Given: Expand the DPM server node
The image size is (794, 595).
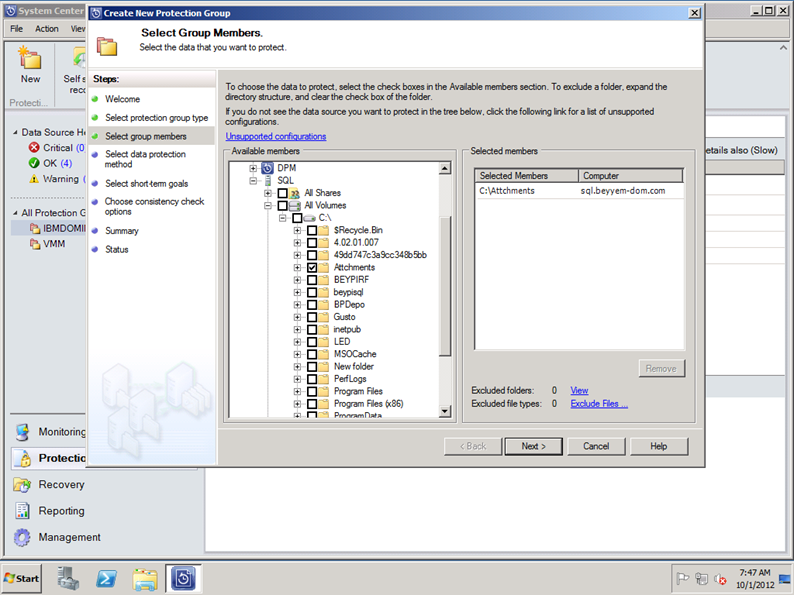Looking at the screenshot, I should tap(253, 168).
